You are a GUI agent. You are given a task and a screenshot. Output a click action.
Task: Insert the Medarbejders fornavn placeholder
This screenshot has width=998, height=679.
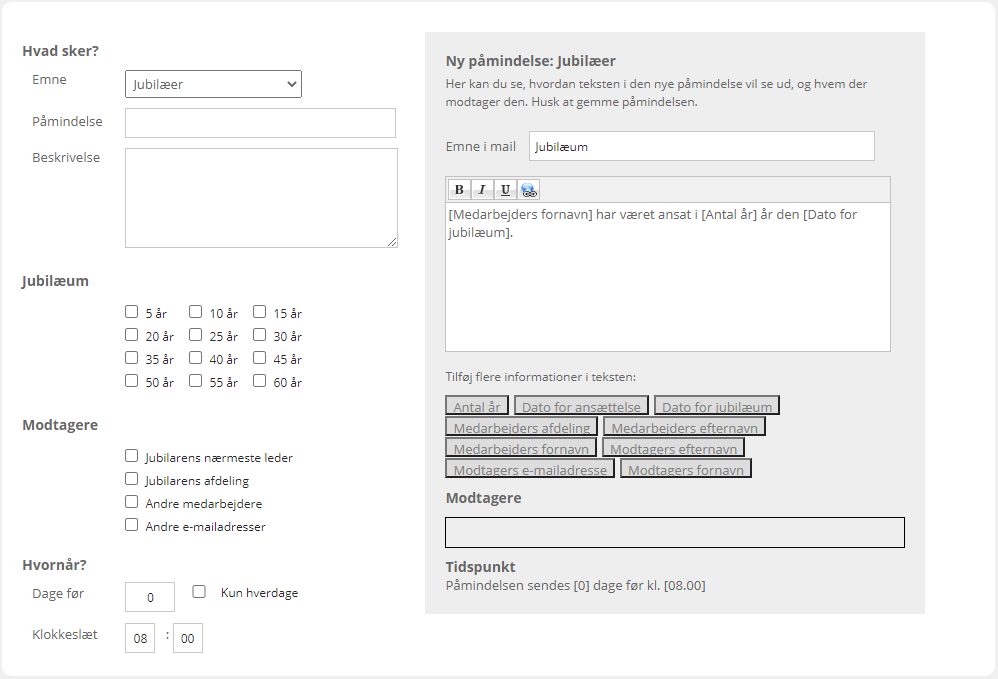point(521,448)
